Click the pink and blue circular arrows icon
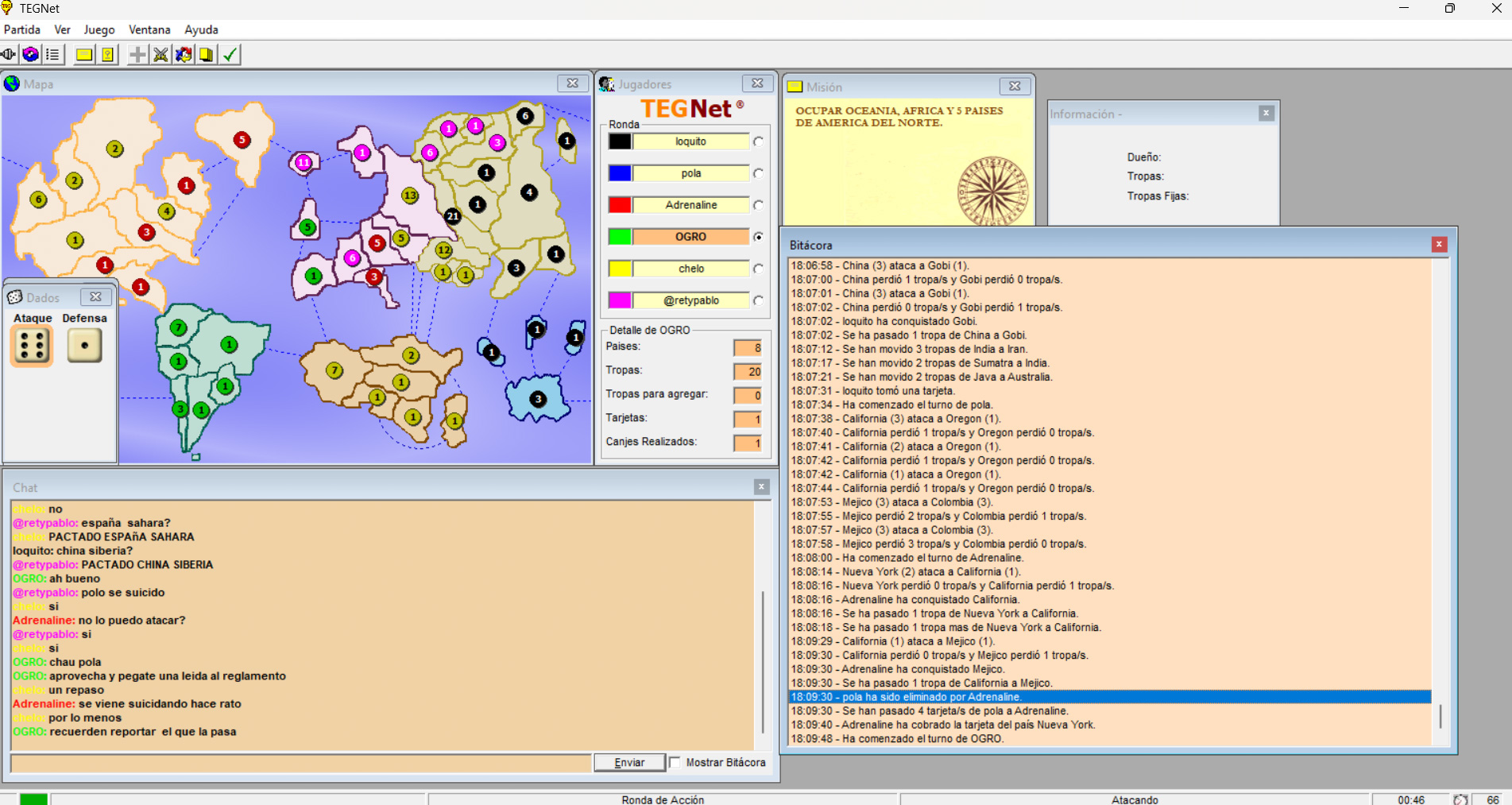Screen dimensions: 1512x805 (x=30, y=55)
